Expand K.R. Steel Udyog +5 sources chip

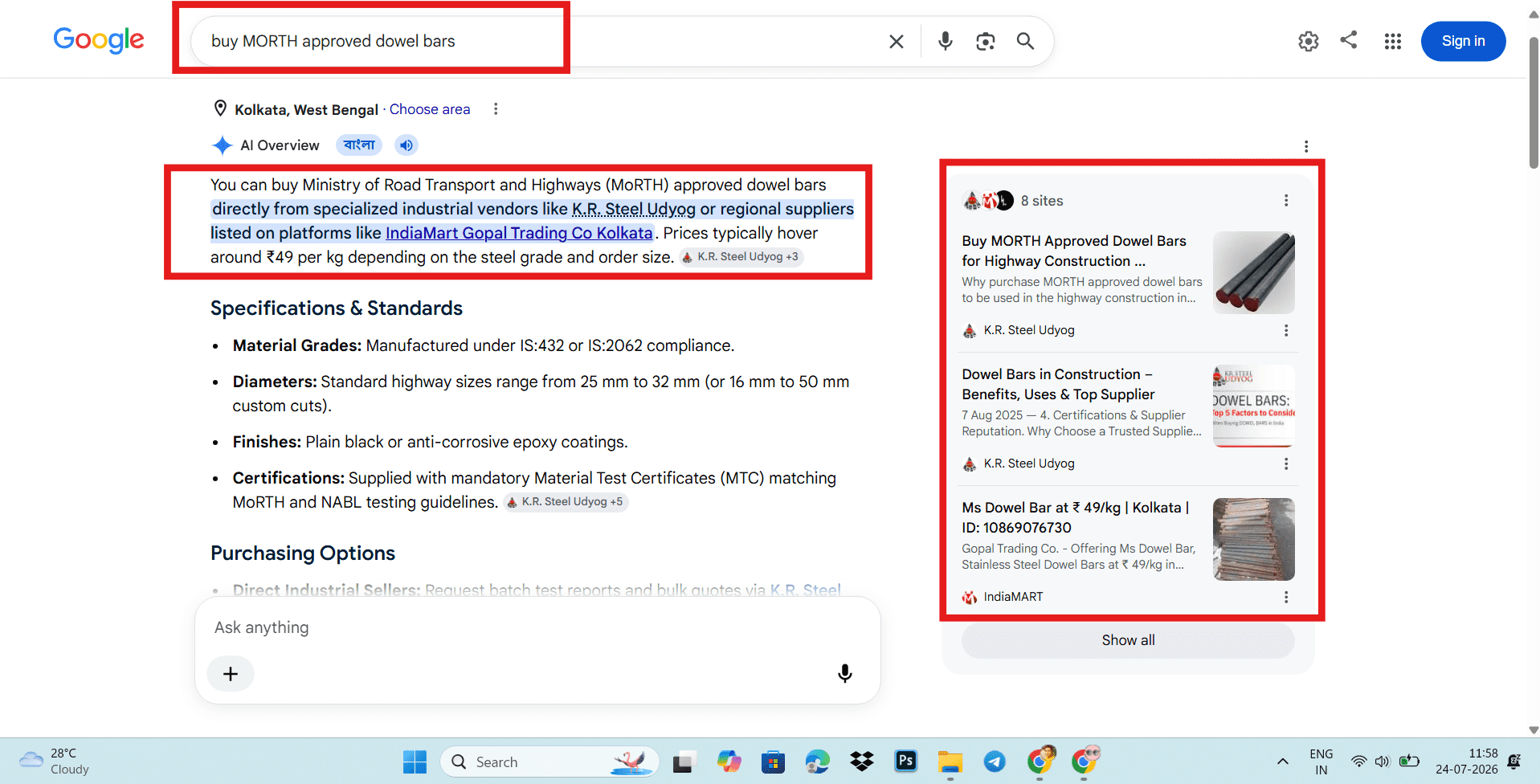tap(566, 502)
